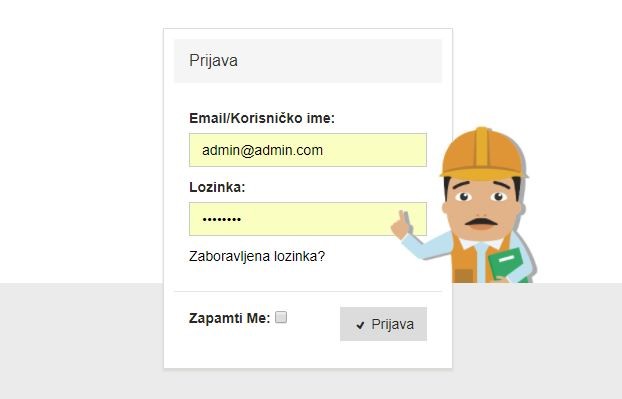The image size is (622, 399).
Task: Click the Lozinka label
Action: pyautogui.click(x=217, y=187)
